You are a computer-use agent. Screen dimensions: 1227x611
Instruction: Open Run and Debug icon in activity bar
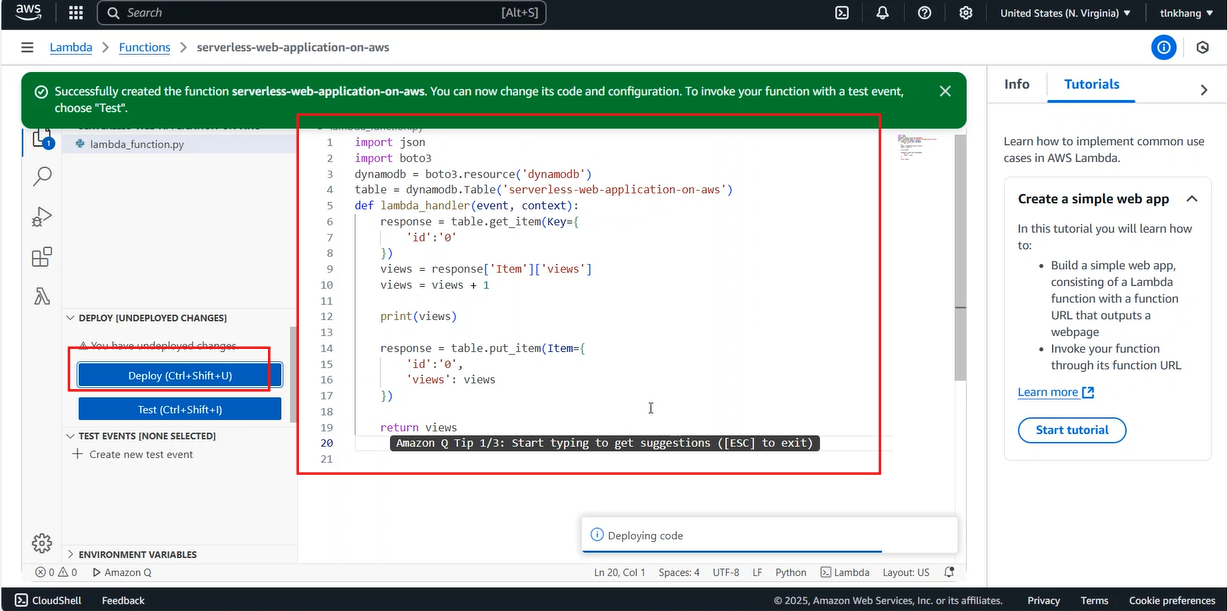(42, 217)
